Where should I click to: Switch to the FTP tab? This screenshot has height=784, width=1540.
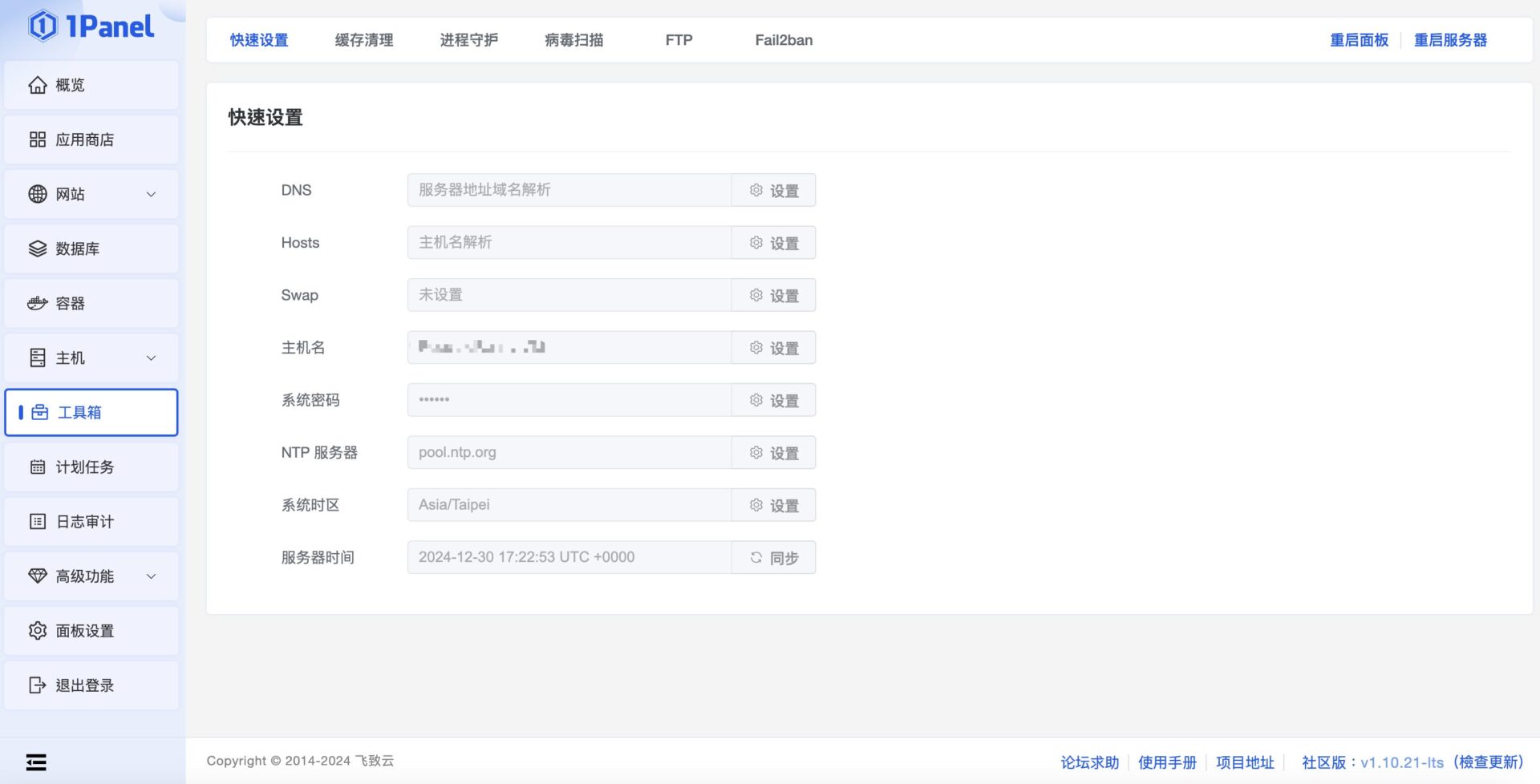(679, 40)
